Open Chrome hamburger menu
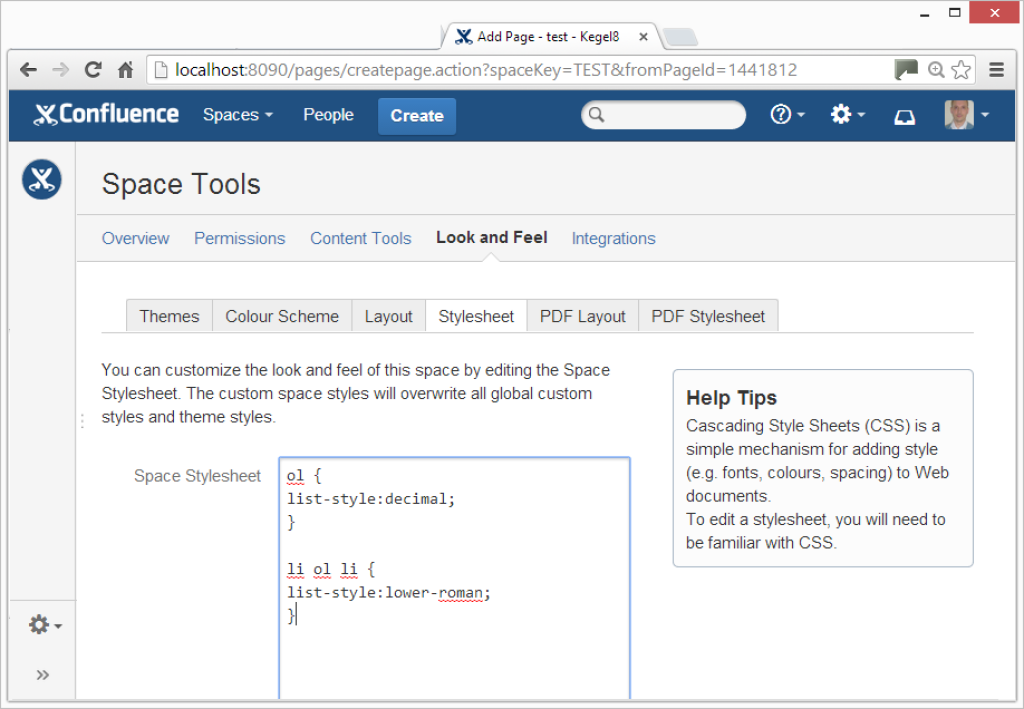Image resolution: width=1024 pixels, height=709 pixels. (x=996, y=70)
